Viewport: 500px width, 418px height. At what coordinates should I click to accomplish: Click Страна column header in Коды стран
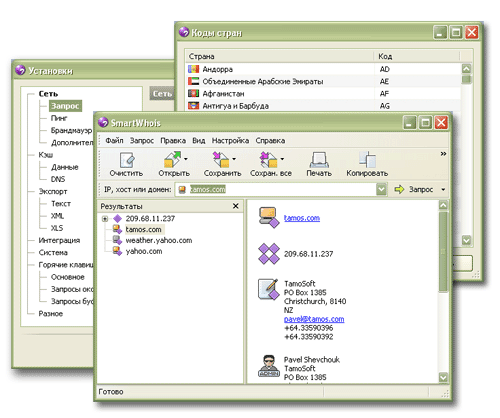(280, 56)
